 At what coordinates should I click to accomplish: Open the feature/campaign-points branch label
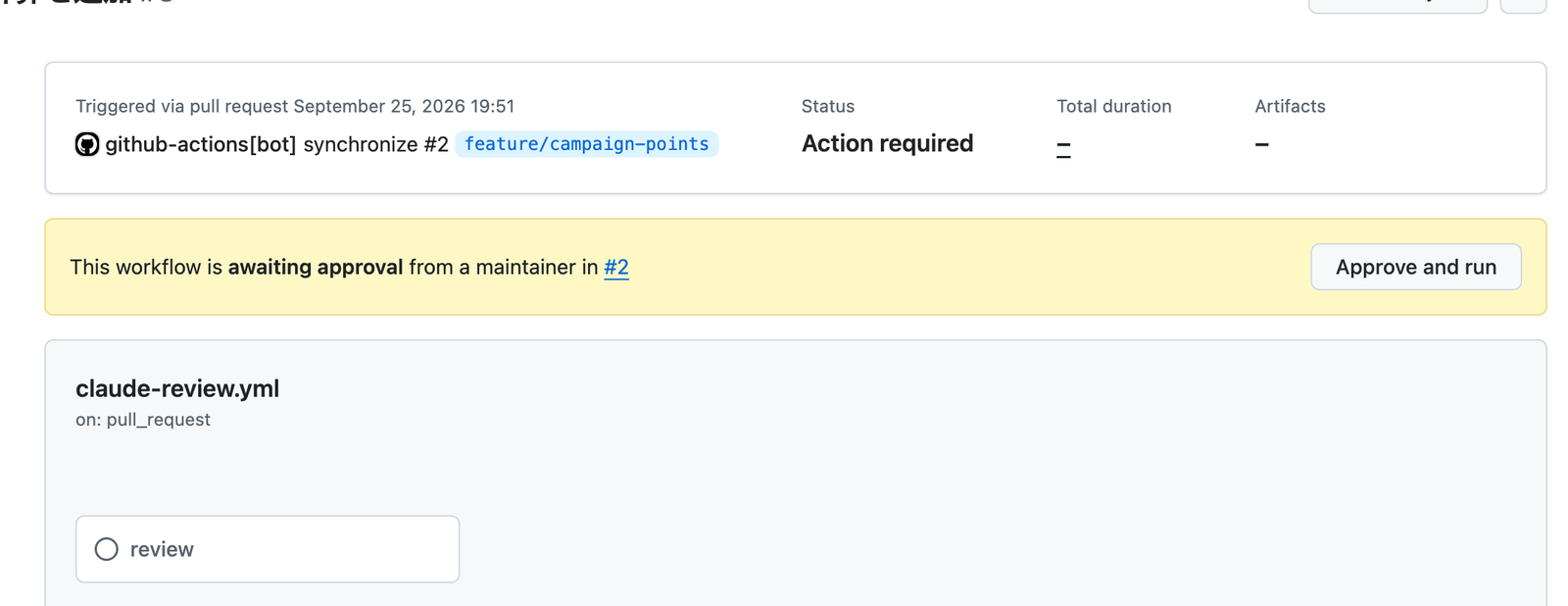(x=586, y=144)
